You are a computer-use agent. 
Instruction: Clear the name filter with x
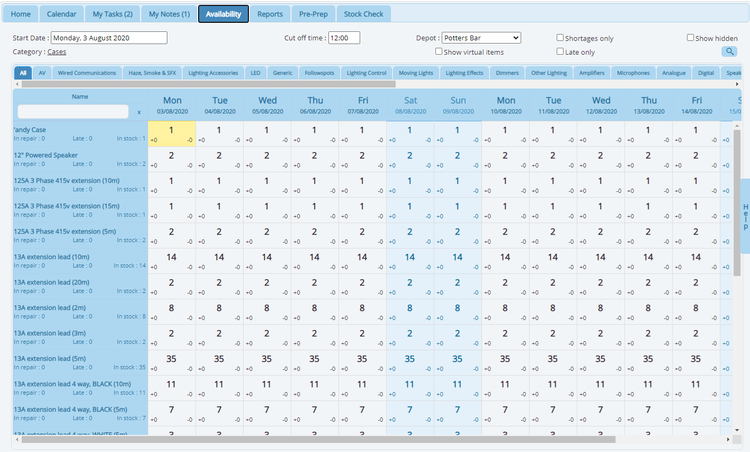click(x=139, y=112)
